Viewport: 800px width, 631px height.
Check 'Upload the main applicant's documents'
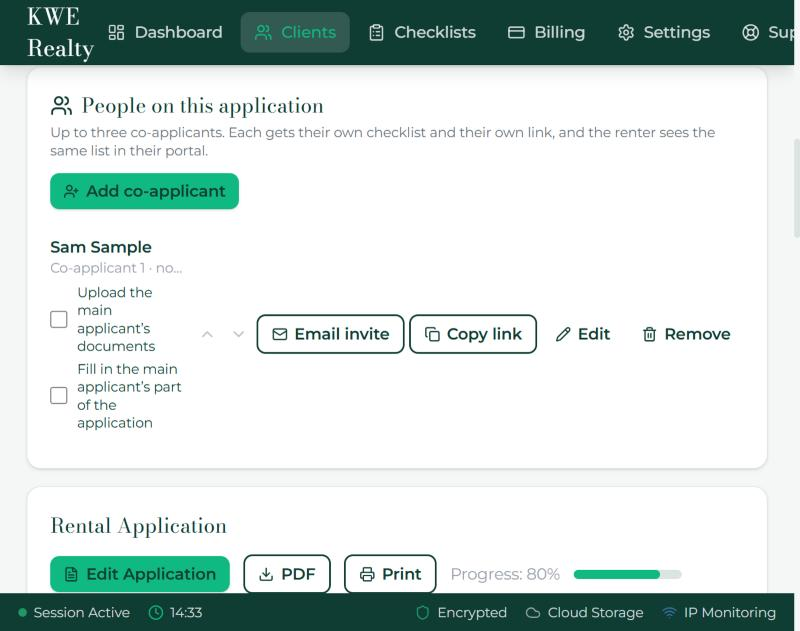point(59,319)
